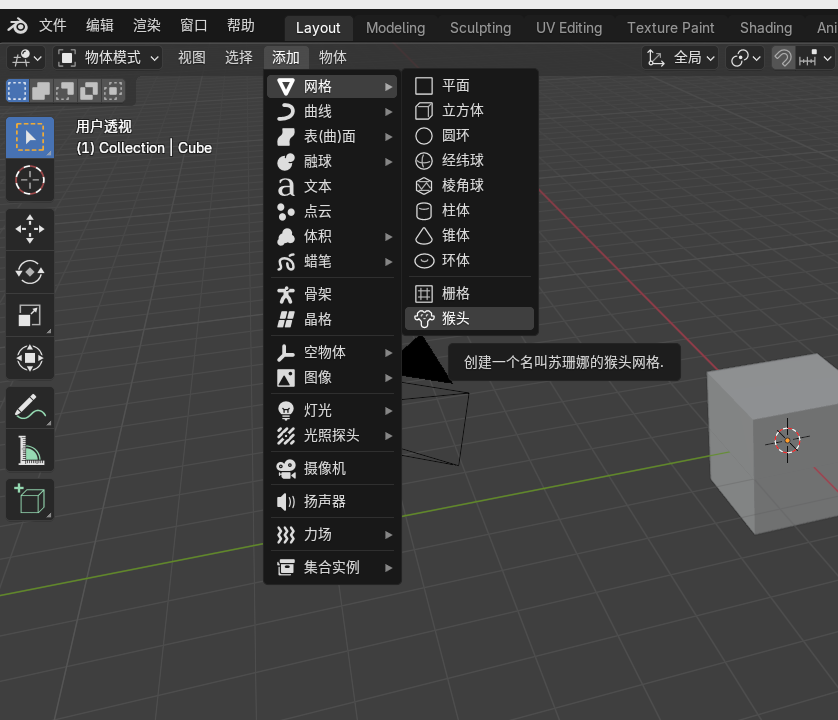Switch to the Modeling workspace tab
This screenshot has height=720, width=838.
395,28
